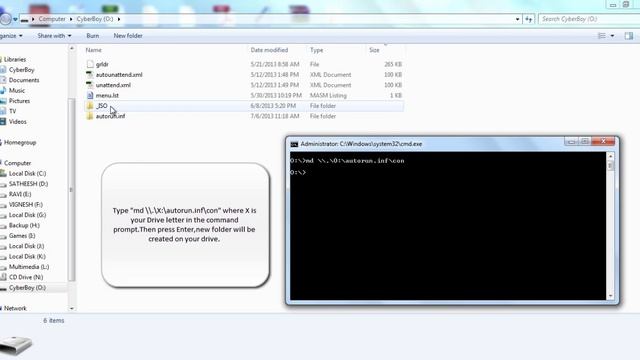Image resolution: width=640 pixels, height=360 pixels.
Task: Open view options dropdown arrow
Action: [612, 36]
